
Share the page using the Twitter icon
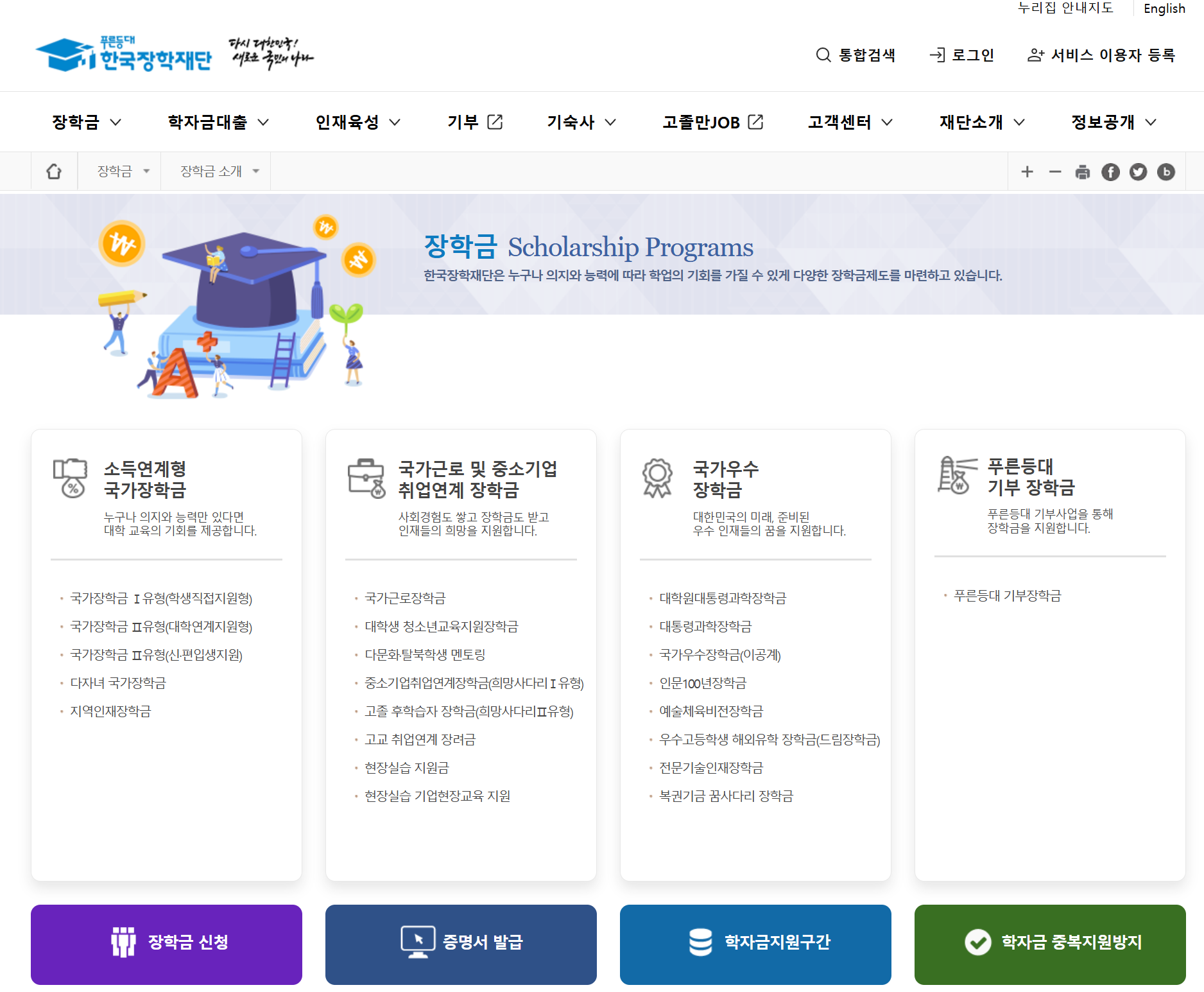tap(1138, 171)
